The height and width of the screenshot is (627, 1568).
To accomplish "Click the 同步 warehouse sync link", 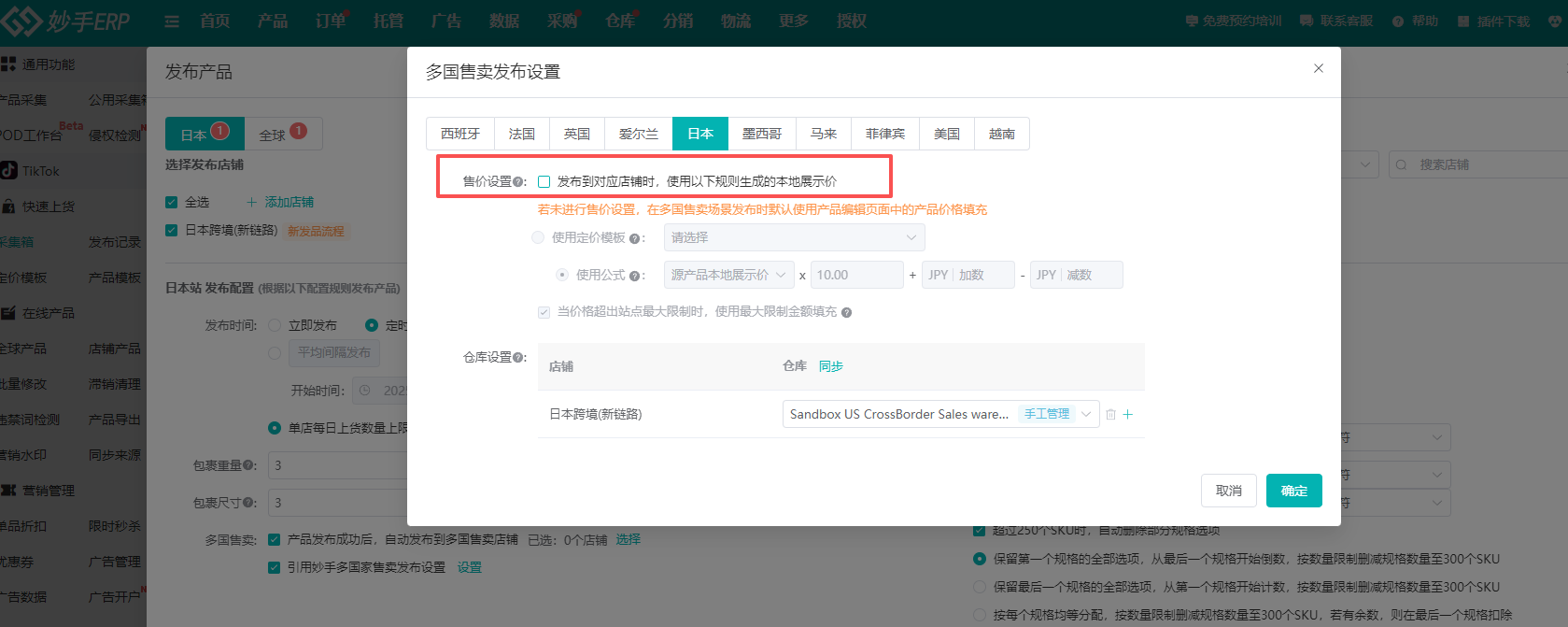I will tap(831, 367).
